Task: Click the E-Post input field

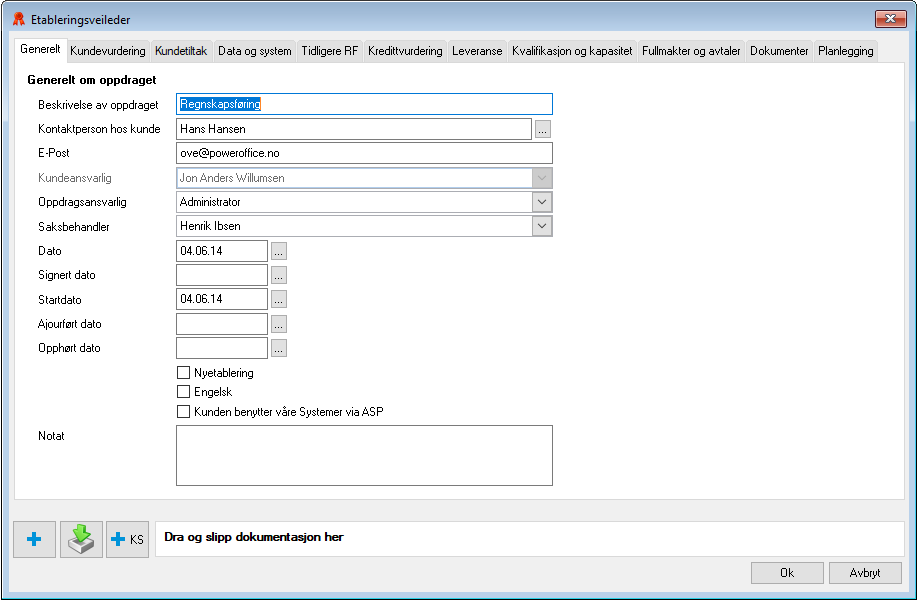Action: click(x=364, y=153)
